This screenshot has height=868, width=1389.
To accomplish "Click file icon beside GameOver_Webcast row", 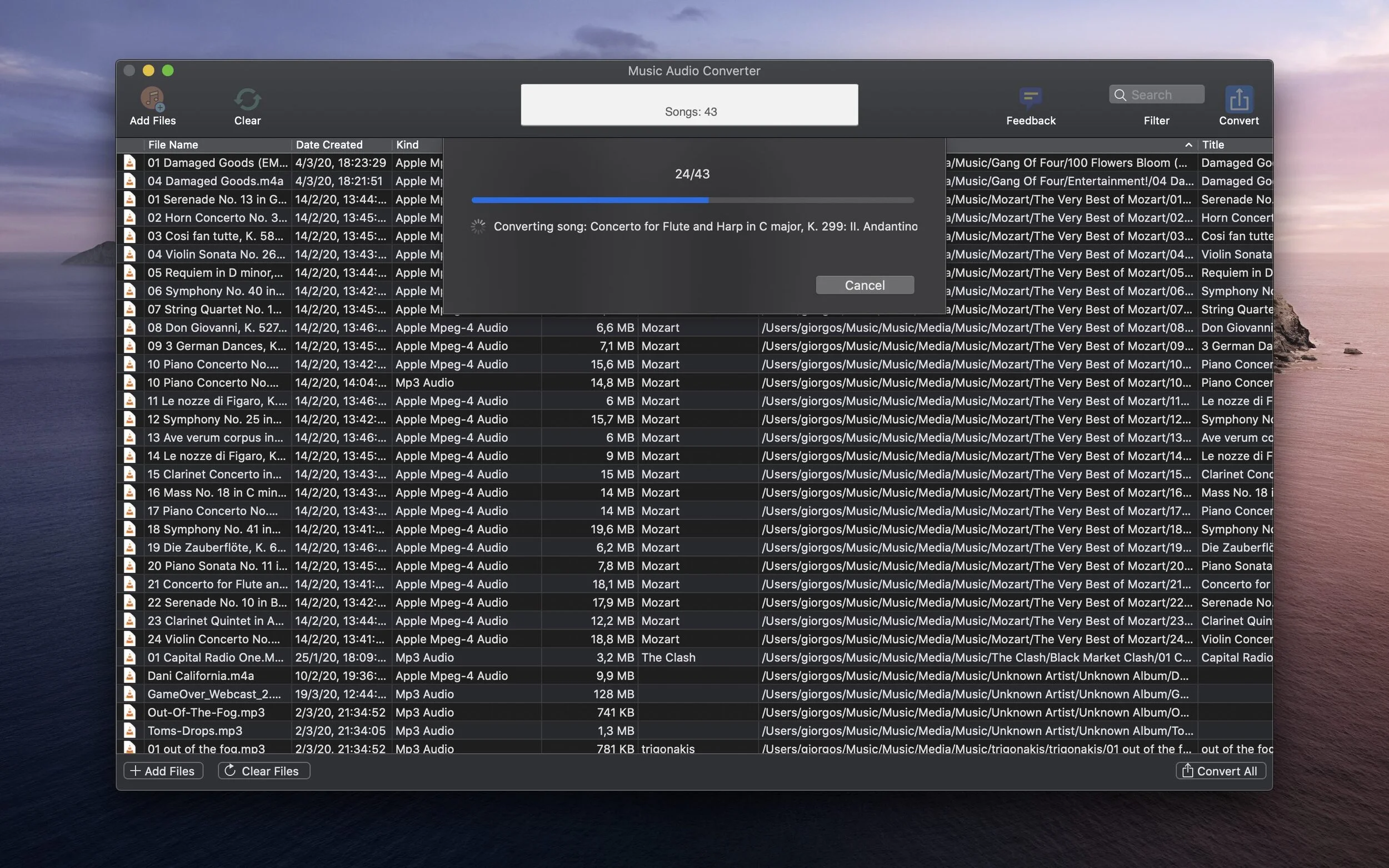I will pyautogui.click(x=131, y=694).
